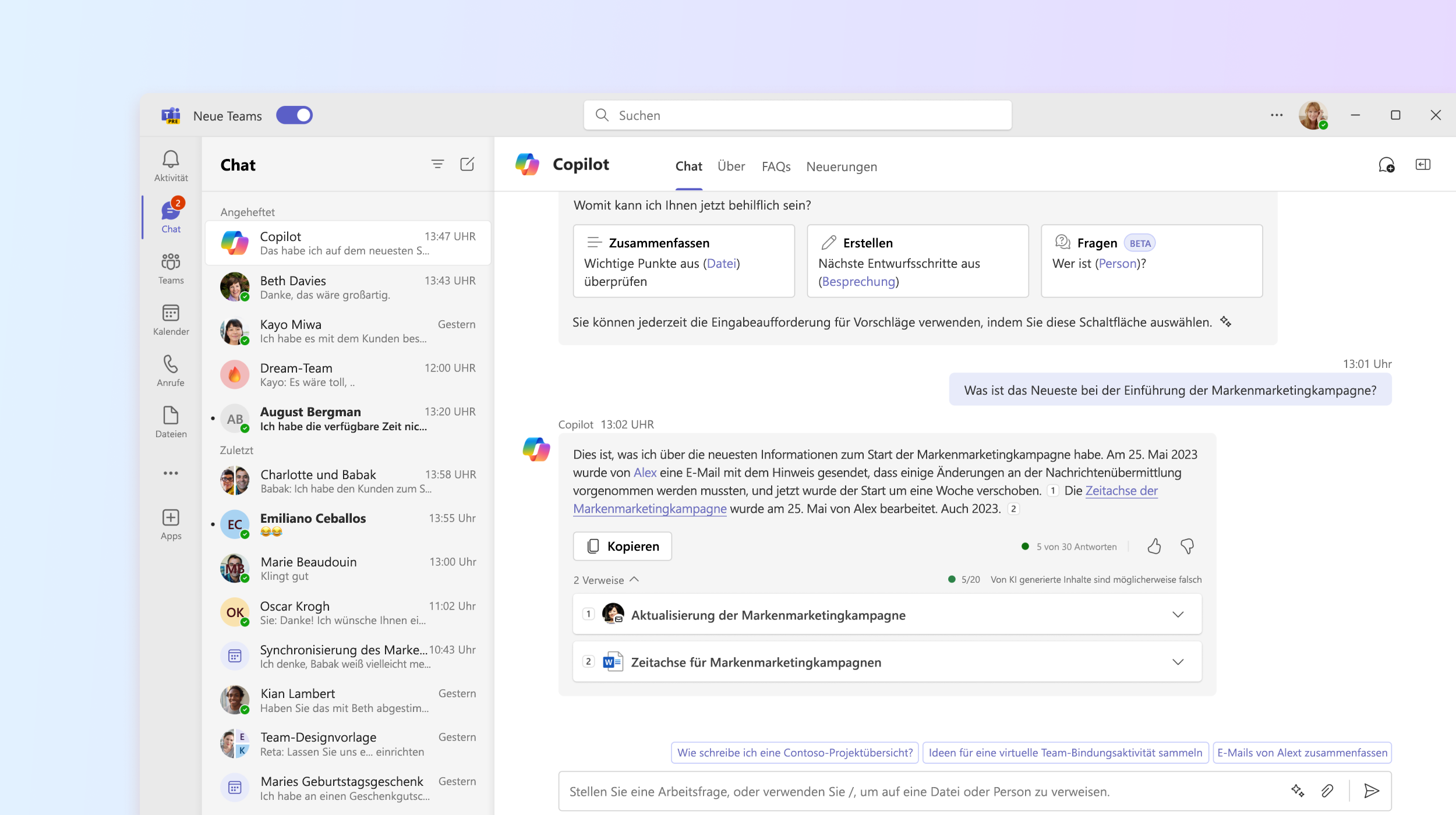Click the Copilot logo in header
The width and height of the screenshot is (1456, 815).
527,164
